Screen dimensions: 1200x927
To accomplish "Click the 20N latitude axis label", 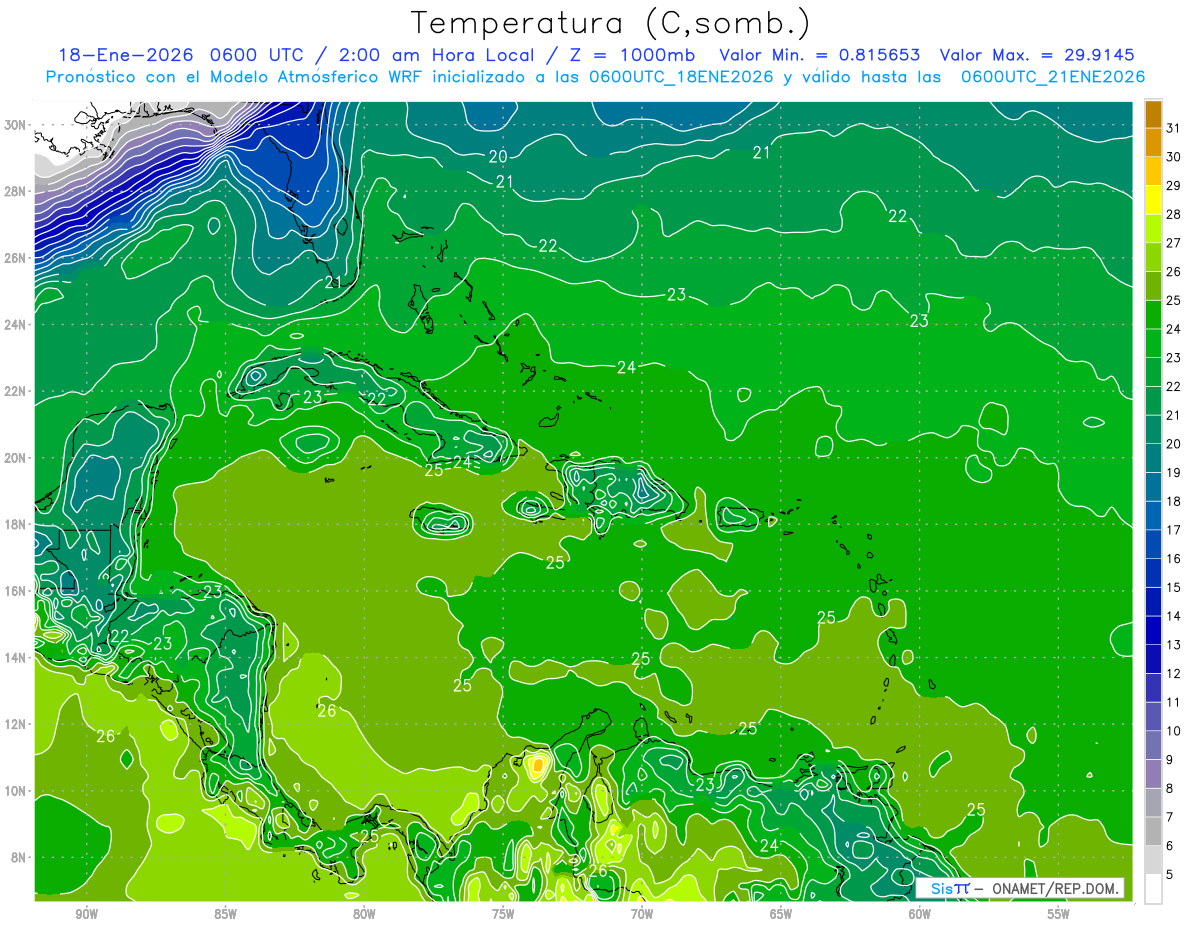I will pyautogui.click(x=17, y=457).
